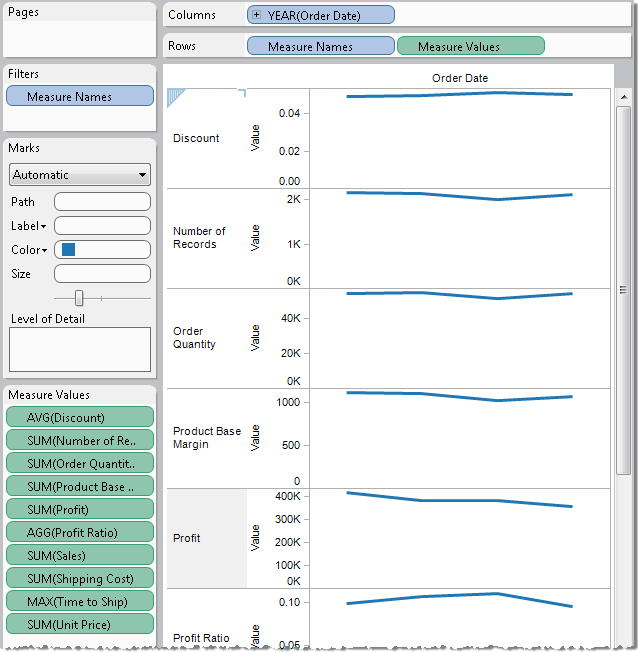Click the Order Quantity trend line
The width and height of the screenshot is (638, 652).
tap(460, 295)
